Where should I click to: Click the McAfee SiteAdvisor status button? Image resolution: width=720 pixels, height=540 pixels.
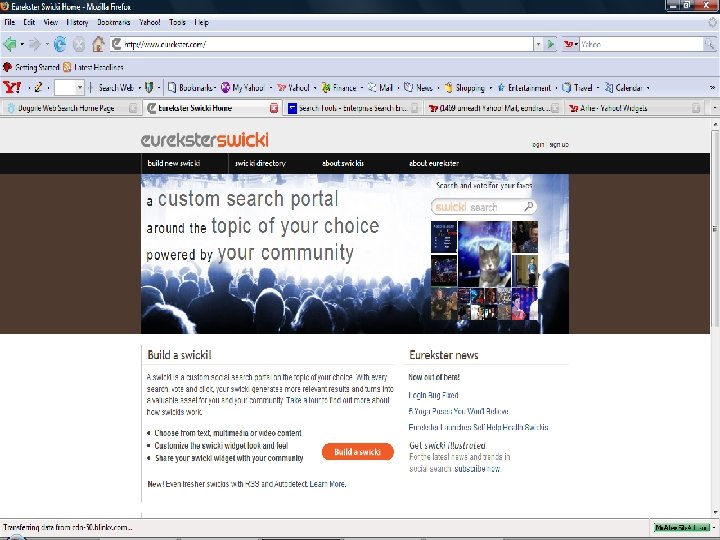click(681, 528)
